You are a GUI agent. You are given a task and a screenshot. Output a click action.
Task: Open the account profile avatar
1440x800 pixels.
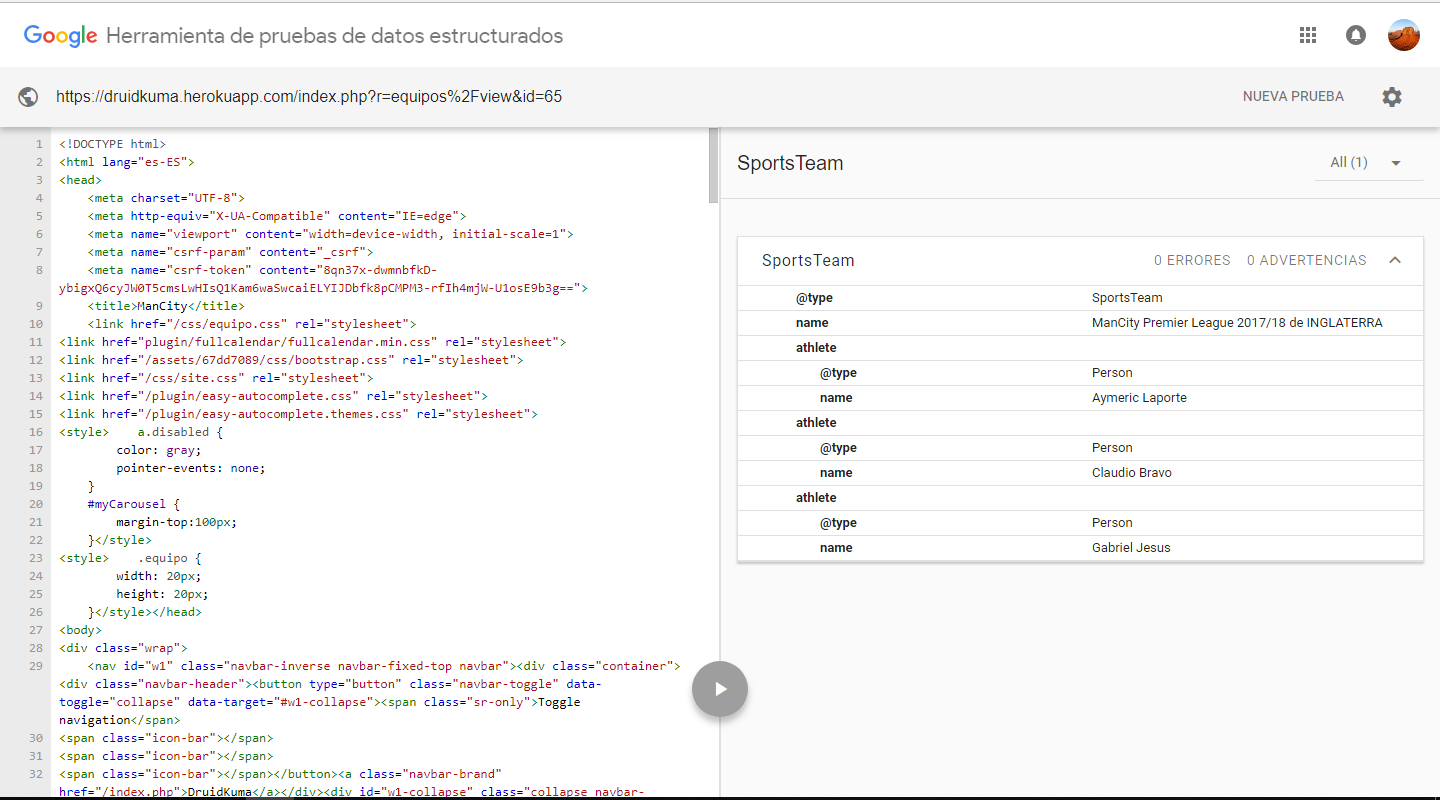(x=1404, y=35)
